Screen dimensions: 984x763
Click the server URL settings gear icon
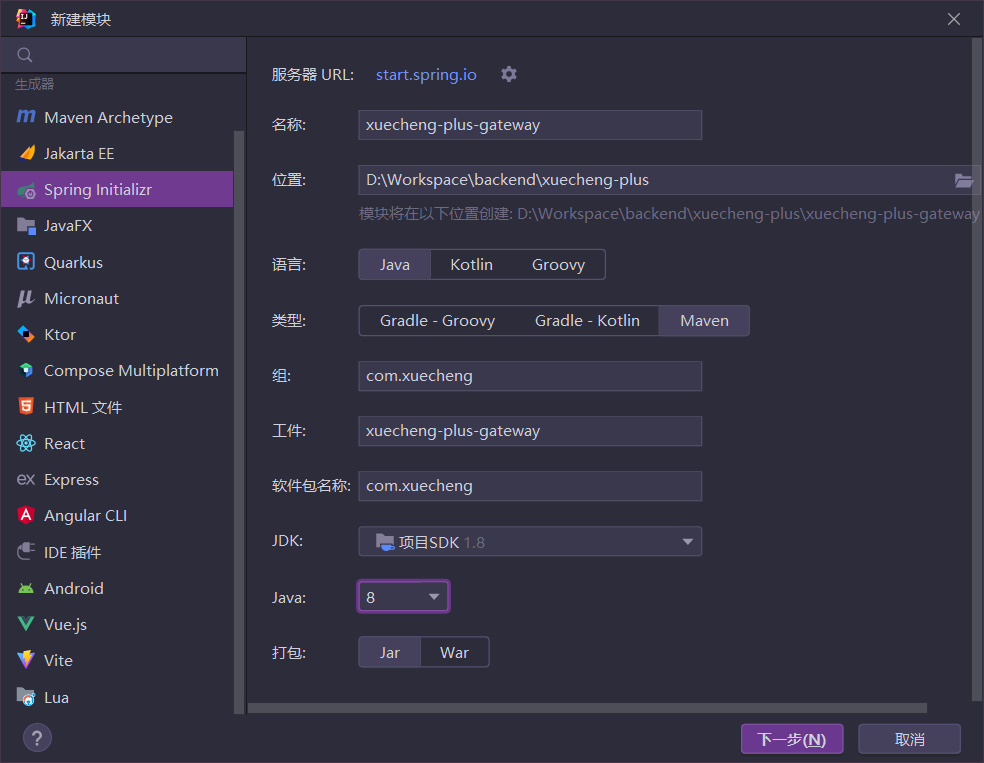(509, 74)
